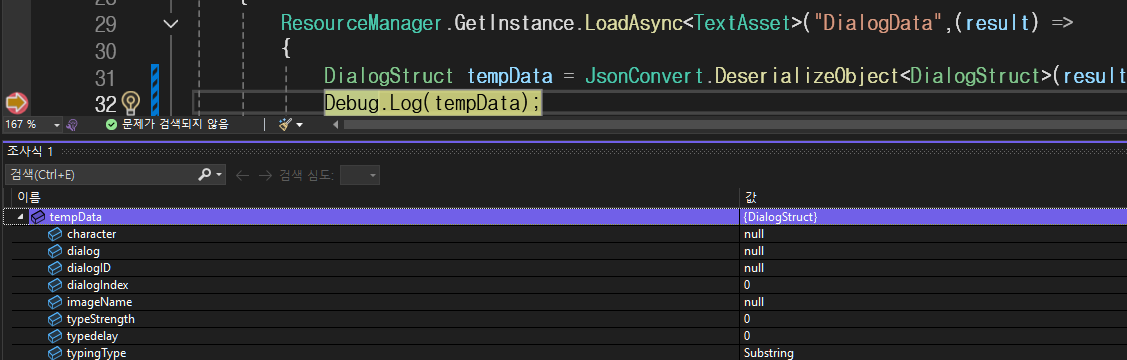Select the typedelay member row
This screenshot has width=1127, height=360.
point(564,336)
